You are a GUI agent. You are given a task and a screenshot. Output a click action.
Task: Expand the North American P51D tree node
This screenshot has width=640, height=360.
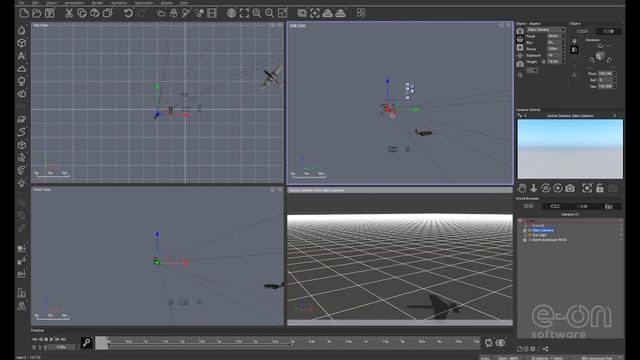point(525,240)
